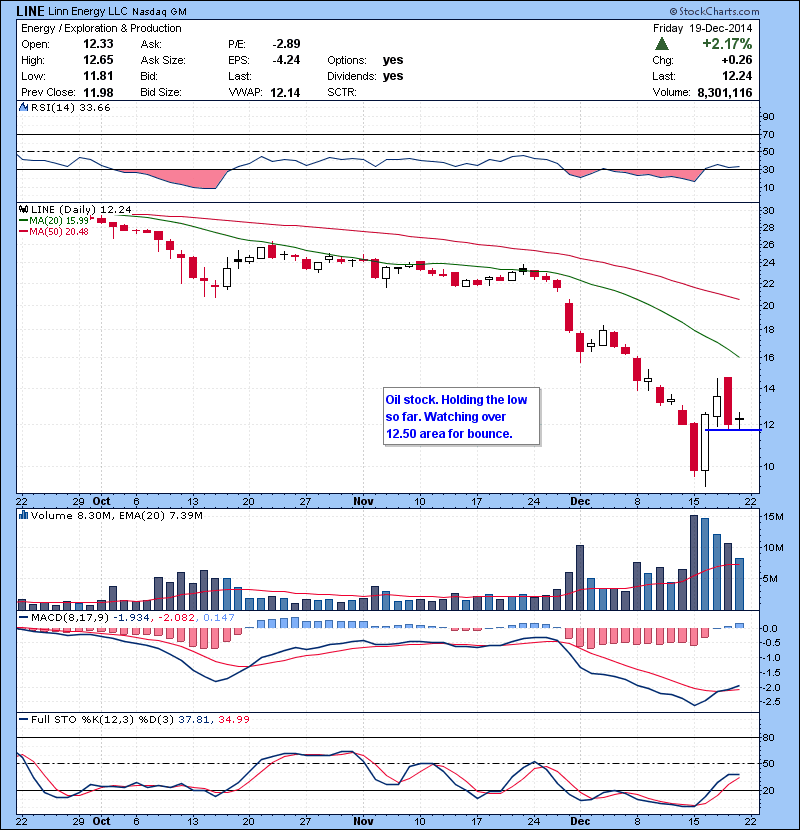
Task: Click the MACD(8,17,9) legend label
Action: [x=69, y=617]
